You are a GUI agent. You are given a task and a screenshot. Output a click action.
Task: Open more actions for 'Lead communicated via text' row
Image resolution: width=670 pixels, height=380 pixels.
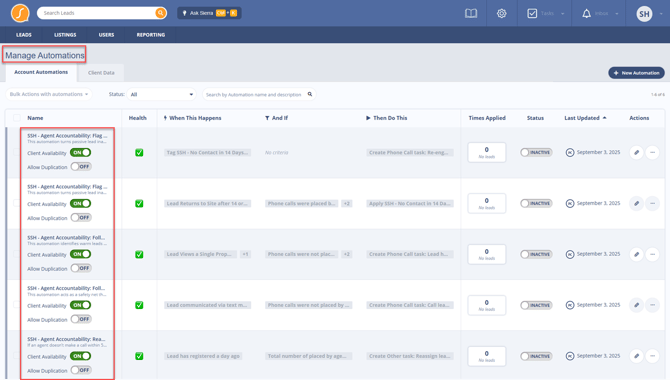[652, 305]
